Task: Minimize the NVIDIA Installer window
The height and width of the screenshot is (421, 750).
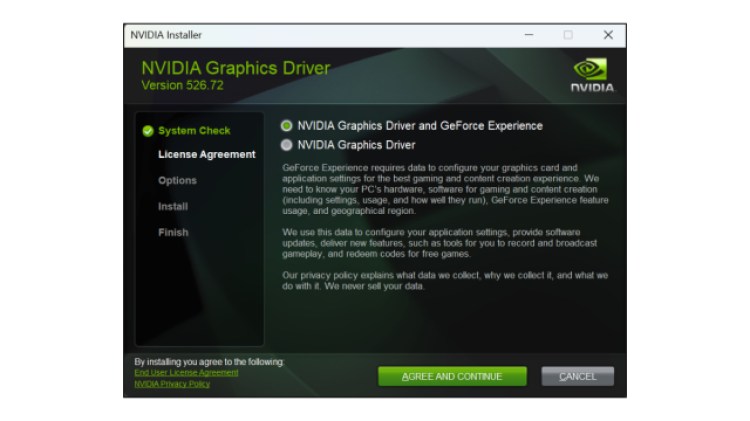Action: click(529, 35)
